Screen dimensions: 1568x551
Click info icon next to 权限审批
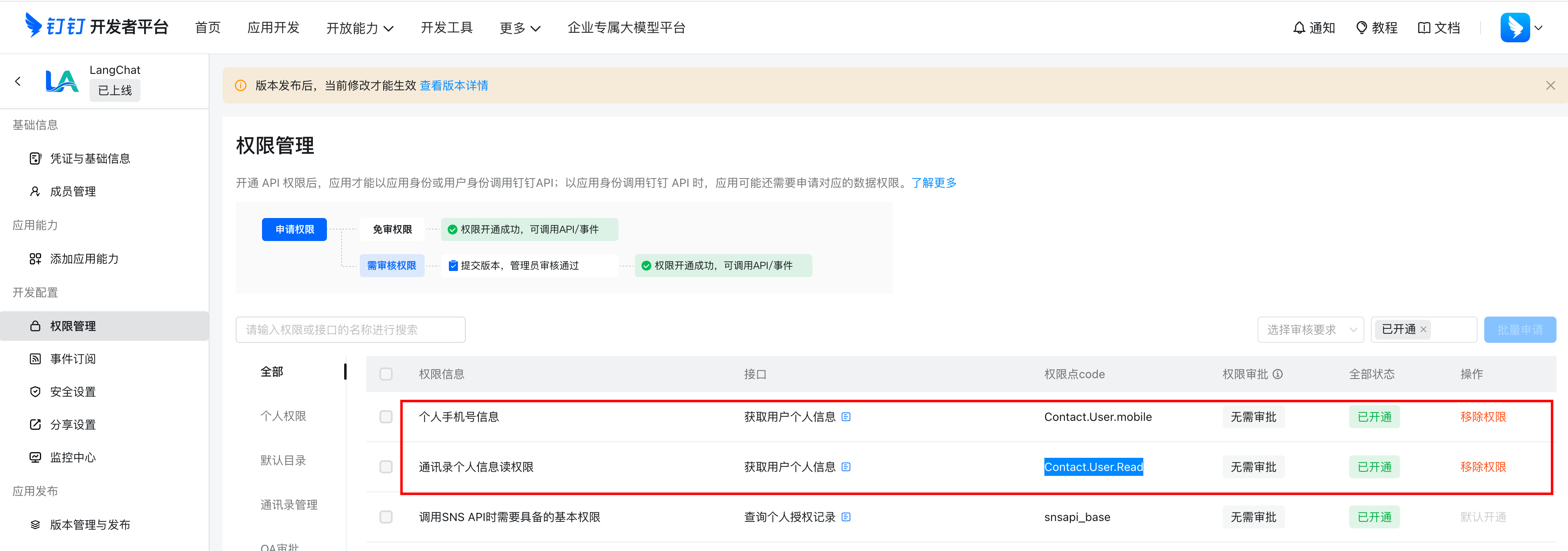[1278, 374]
